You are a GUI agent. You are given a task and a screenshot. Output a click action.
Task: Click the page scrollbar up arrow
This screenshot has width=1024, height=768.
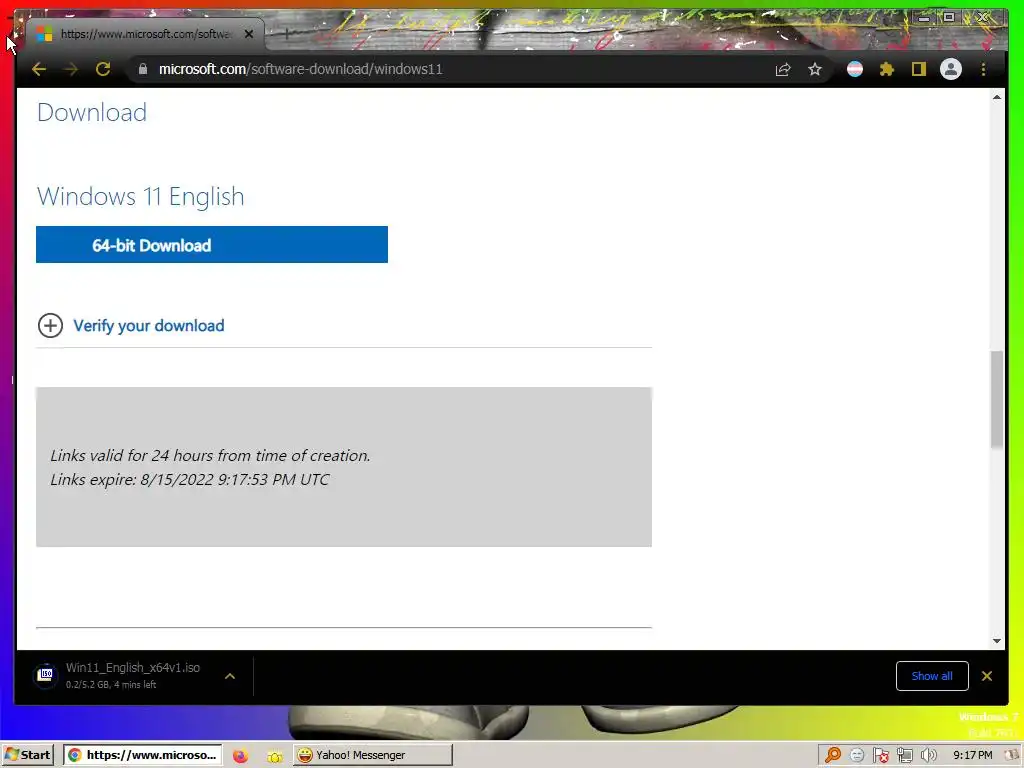(x=997, y=97)
